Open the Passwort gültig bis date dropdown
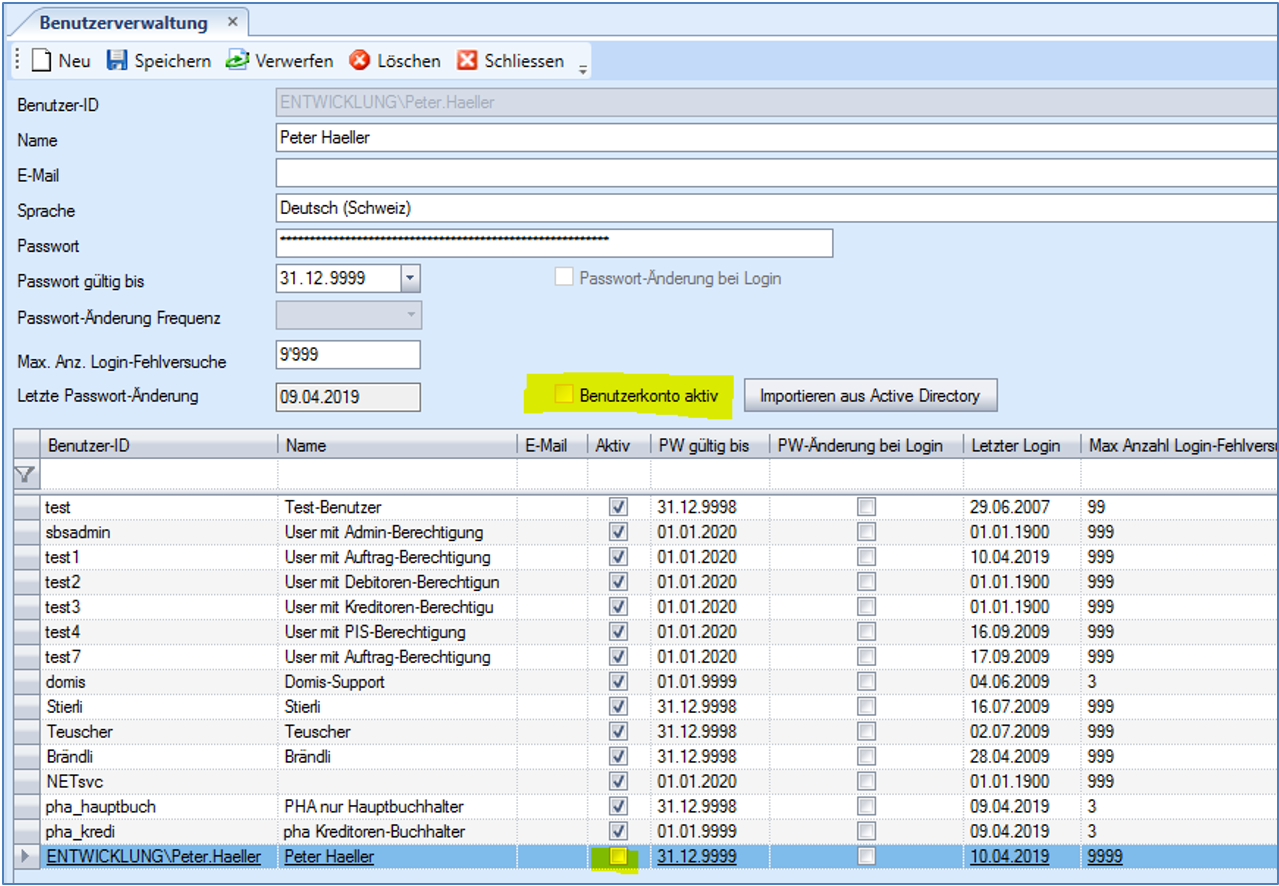This screenshot has width=1279, height=886. (x=411, y=279)
